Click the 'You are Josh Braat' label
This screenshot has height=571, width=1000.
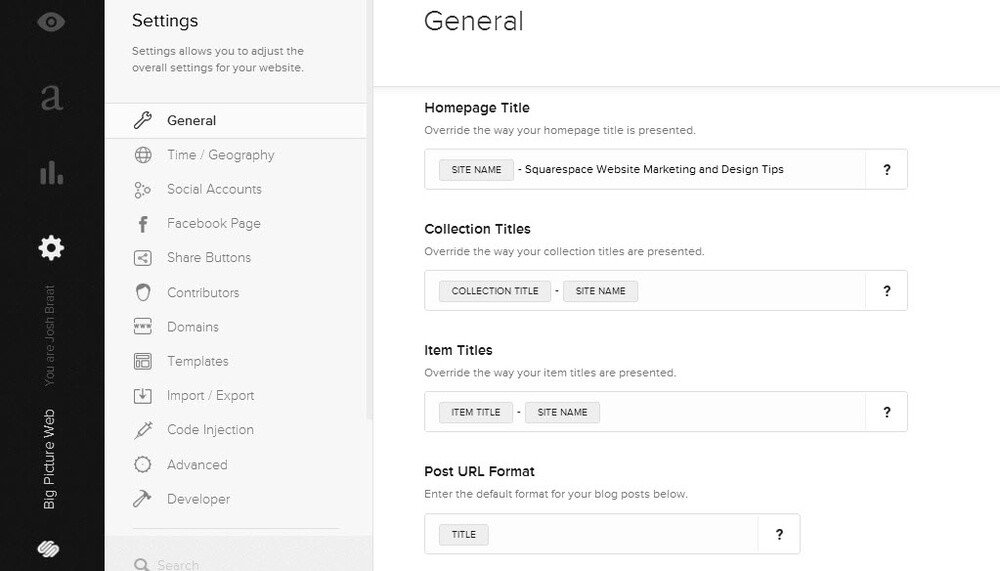tap(49, 335)
